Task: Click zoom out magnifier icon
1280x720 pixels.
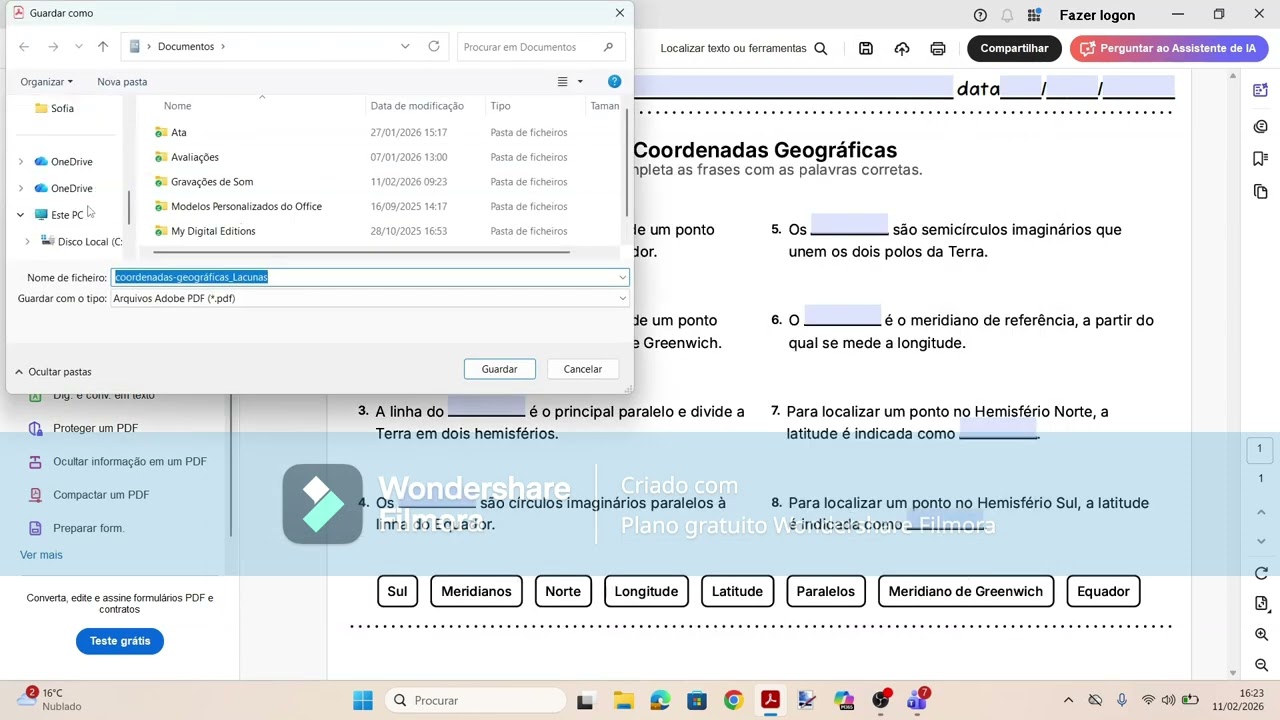Action: click(x=1261, y=665)
